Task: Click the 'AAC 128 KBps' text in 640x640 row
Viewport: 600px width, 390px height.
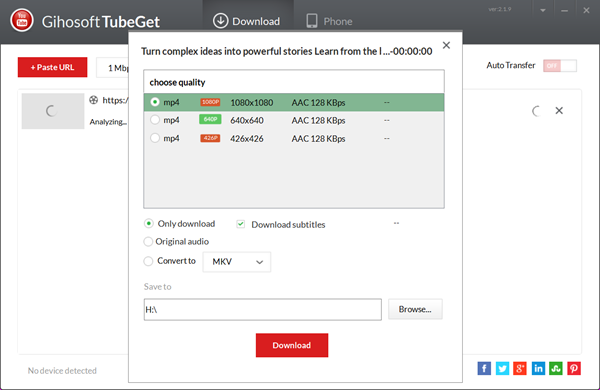Action: click(318, 121)
